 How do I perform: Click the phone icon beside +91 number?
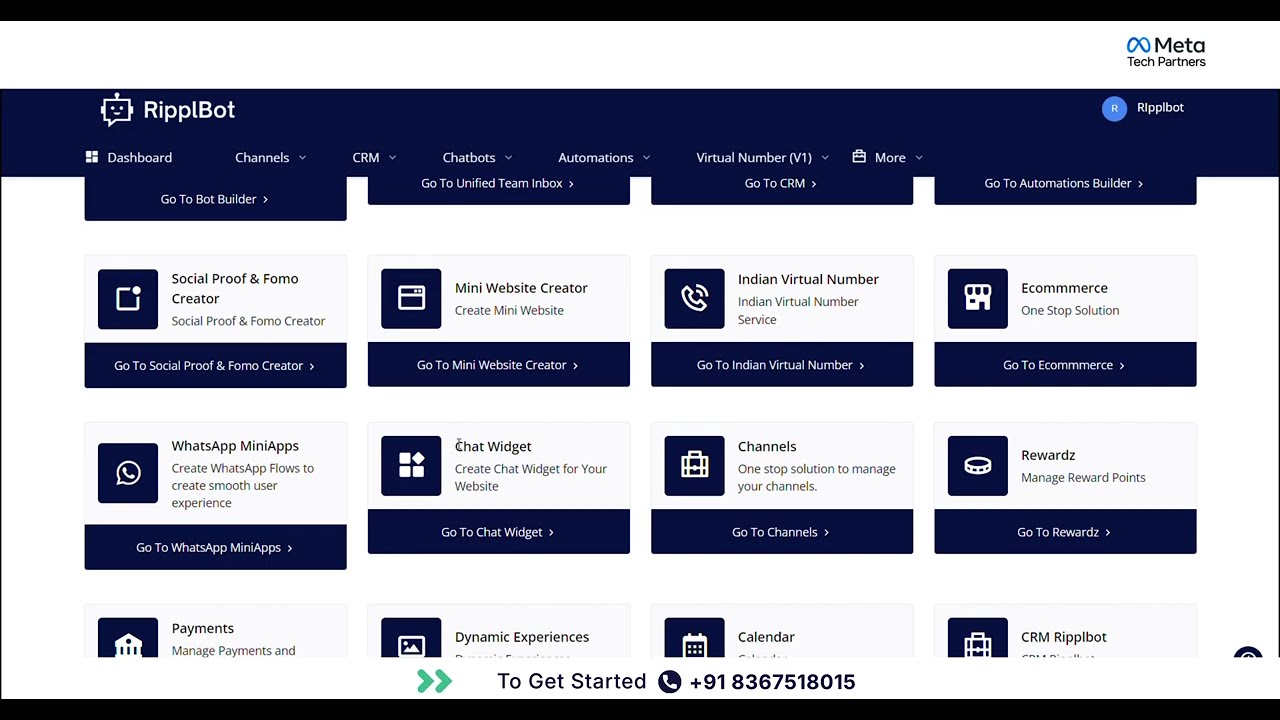(670, 682)
